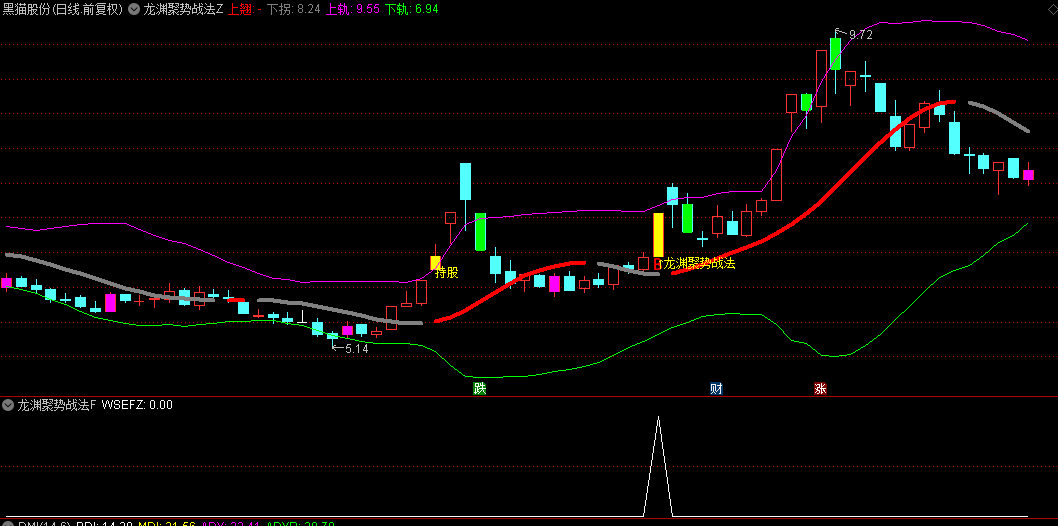Screen dimensions: 1058x526
Task: Click the 5.14 low price label
Action: click(x=356, y=349)
